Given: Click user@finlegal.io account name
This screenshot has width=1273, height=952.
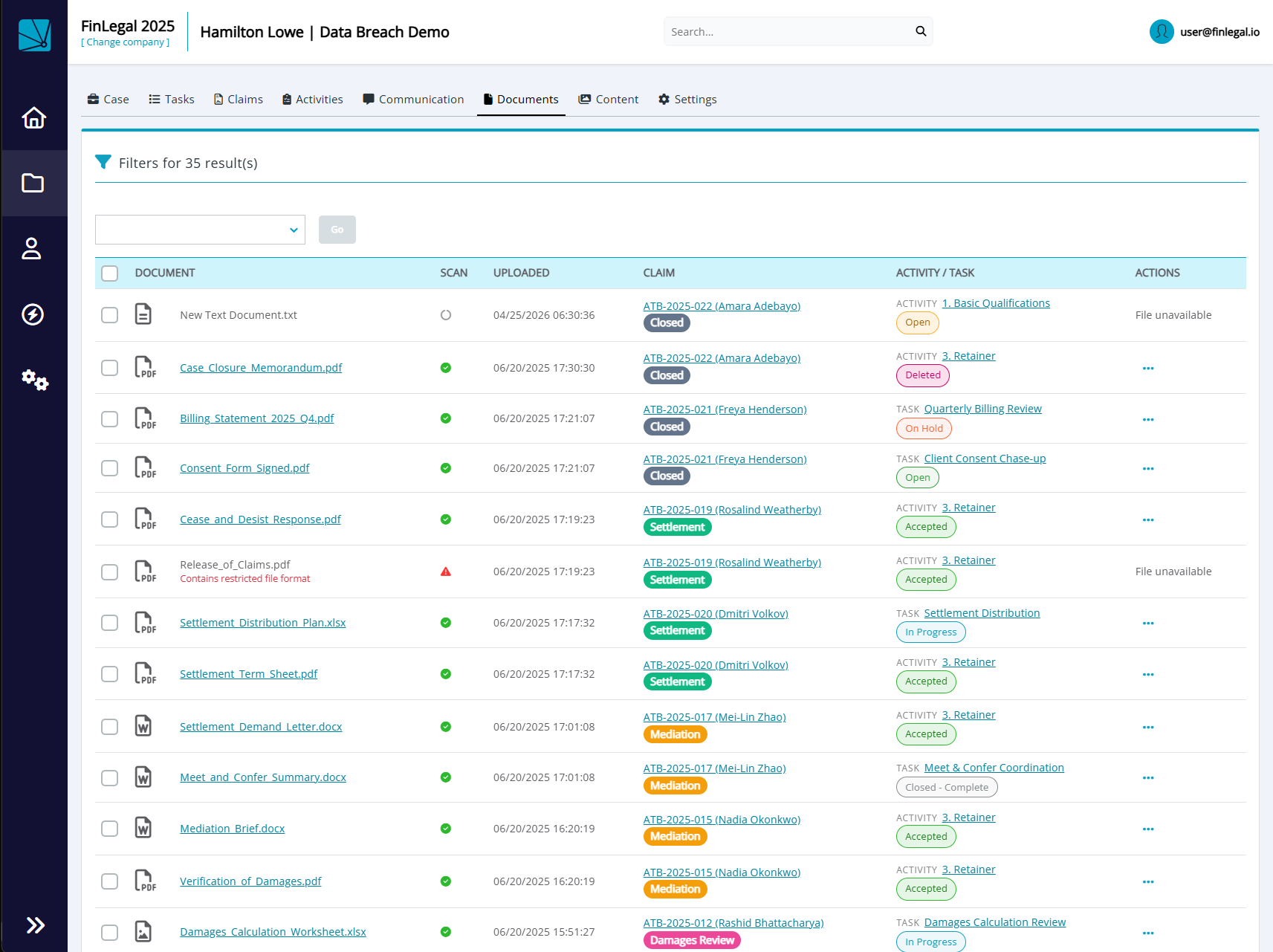Looking at the screenshot, I should pos(1219,32).
